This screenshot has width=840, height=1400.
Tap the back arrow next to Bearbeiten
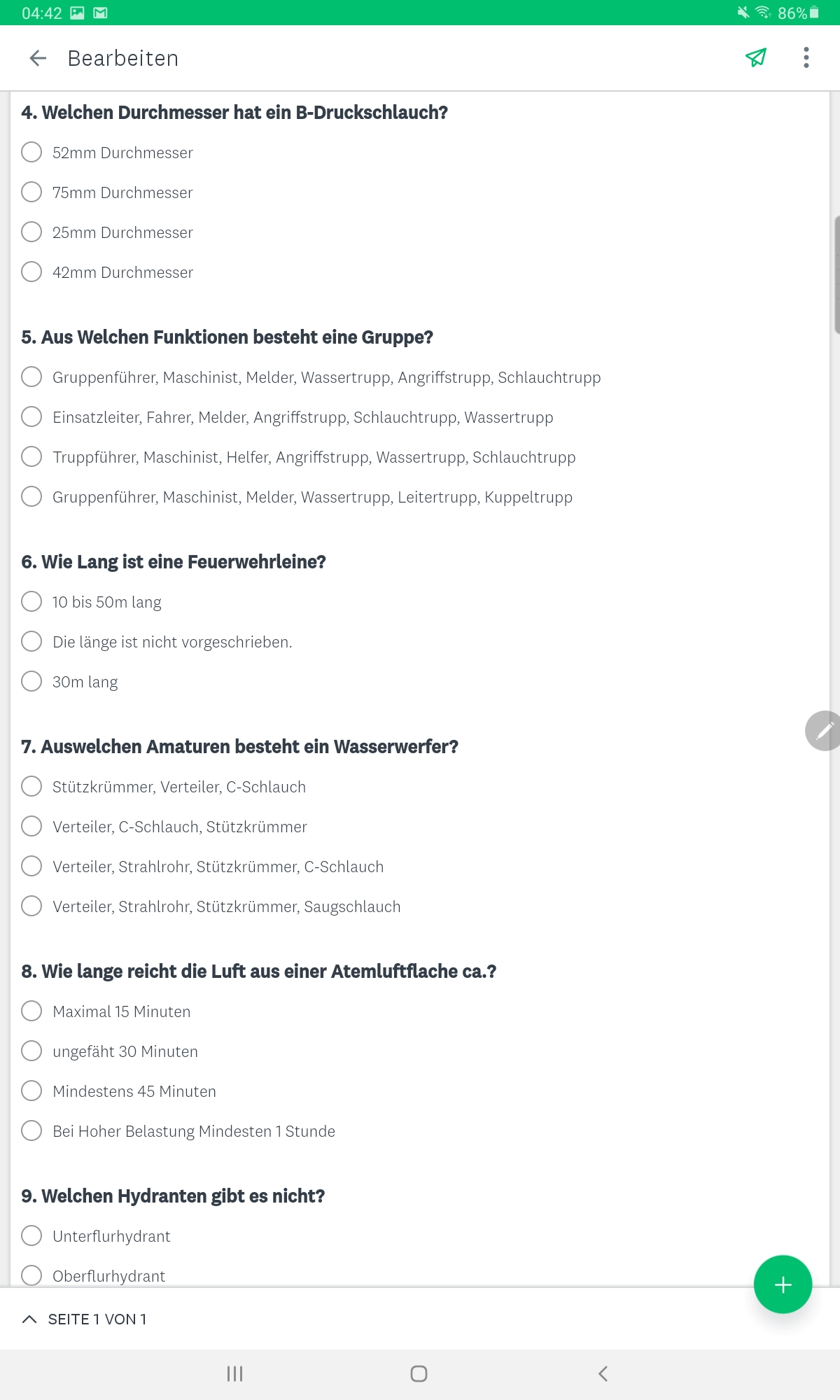[38, 58]
